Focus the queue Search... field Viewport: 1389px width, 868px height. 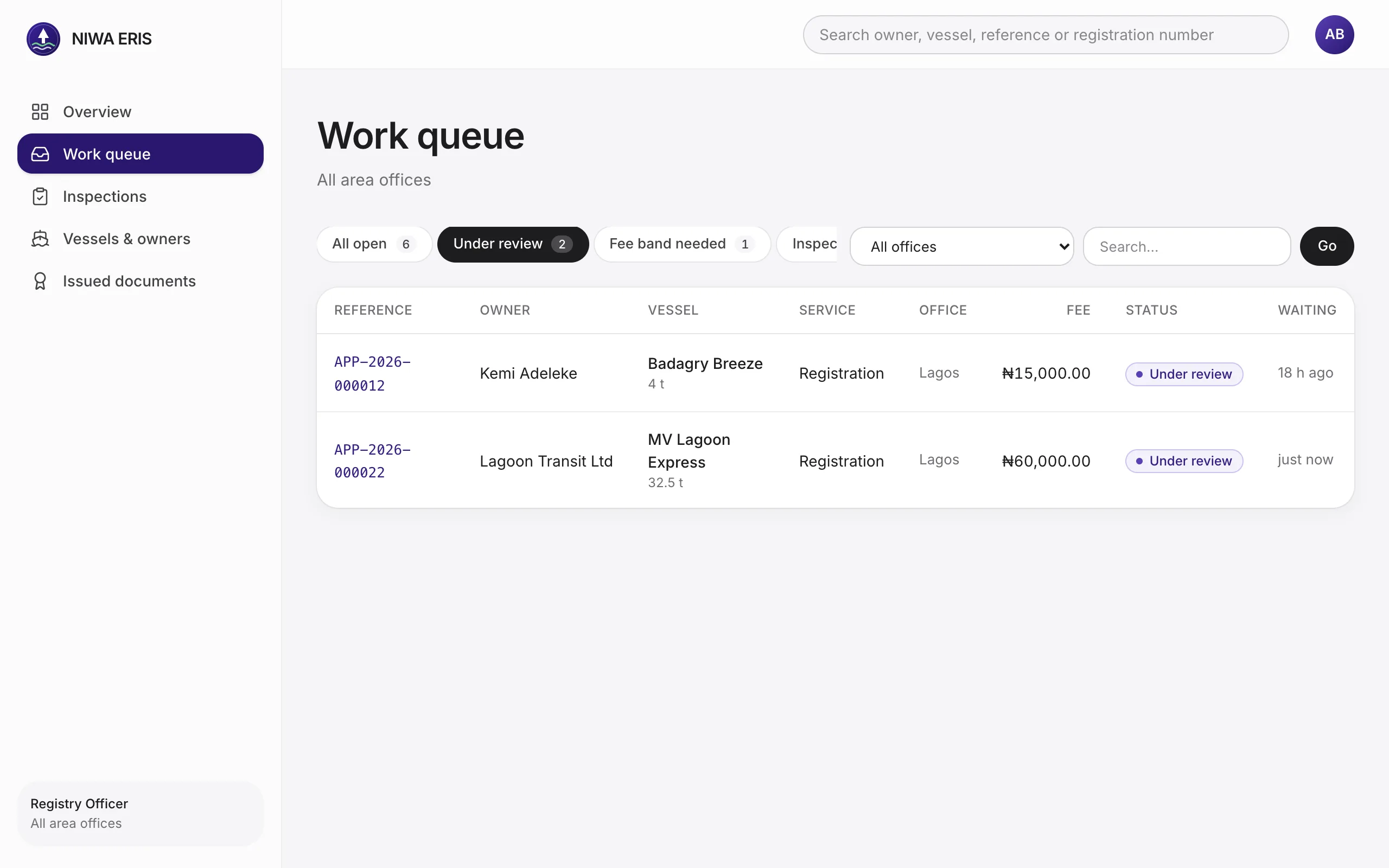(1187, 246)
